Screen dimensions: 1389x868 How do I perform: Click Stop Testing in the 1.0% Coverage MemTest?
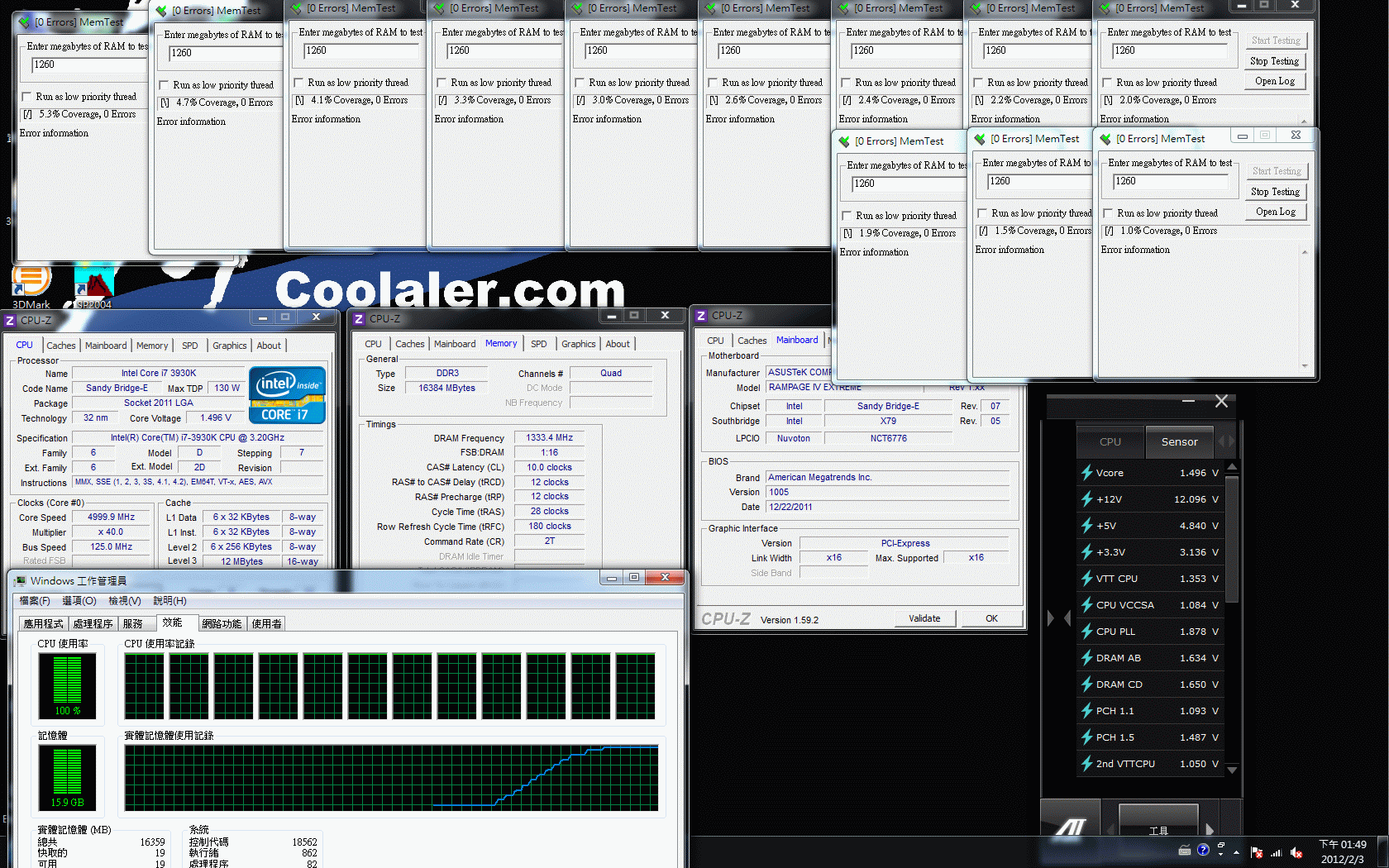pos(1275,192)
